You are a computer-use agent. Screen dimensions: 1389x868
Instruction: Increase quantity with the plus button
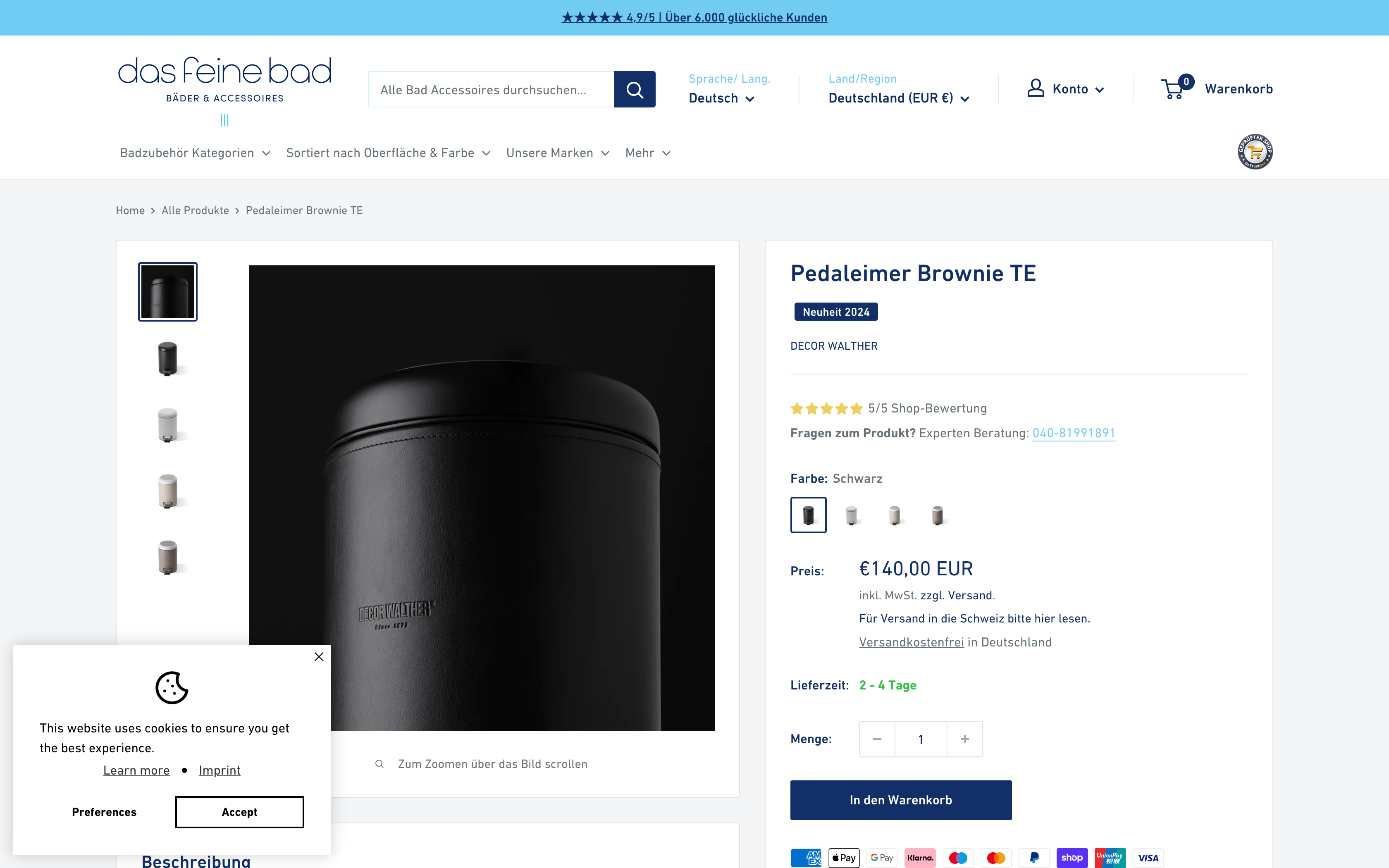tap(965, 739)
